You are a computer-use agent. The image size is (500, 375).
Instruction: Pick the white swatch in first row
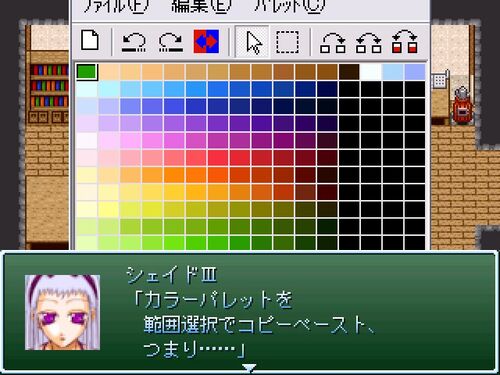(370, 72)
